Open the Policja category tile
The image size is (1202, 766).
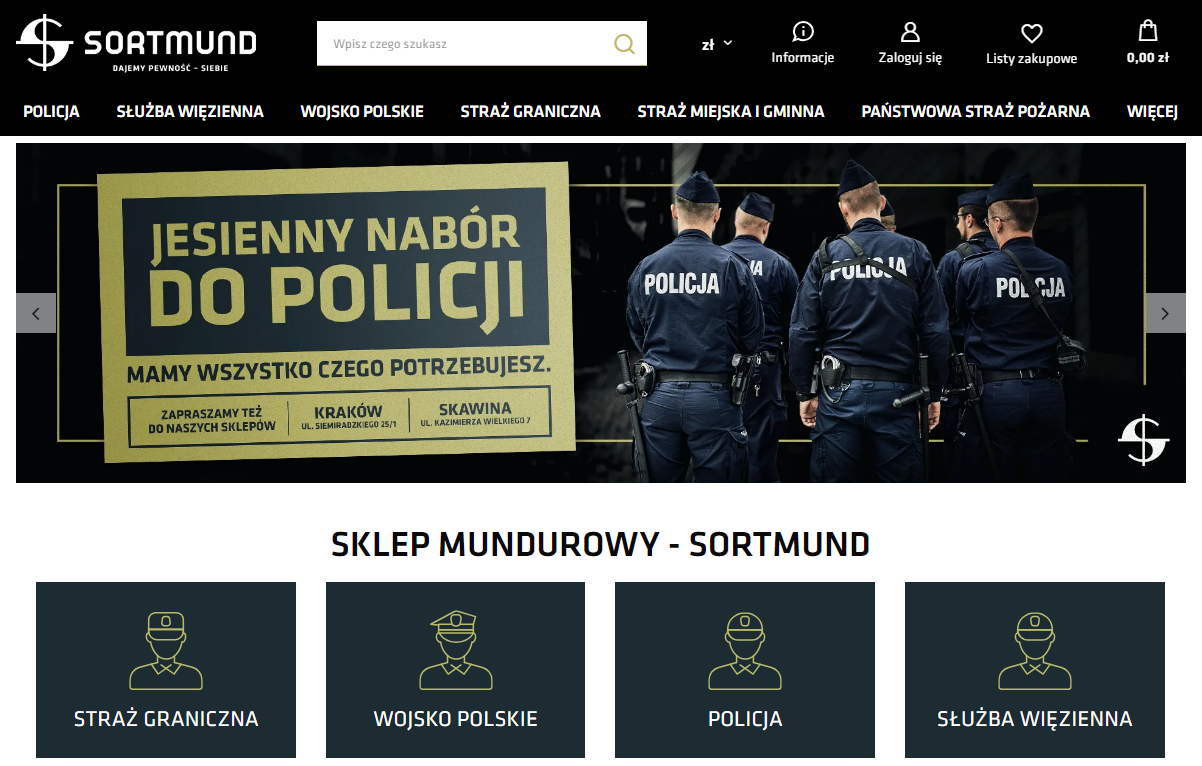point(745,670)
